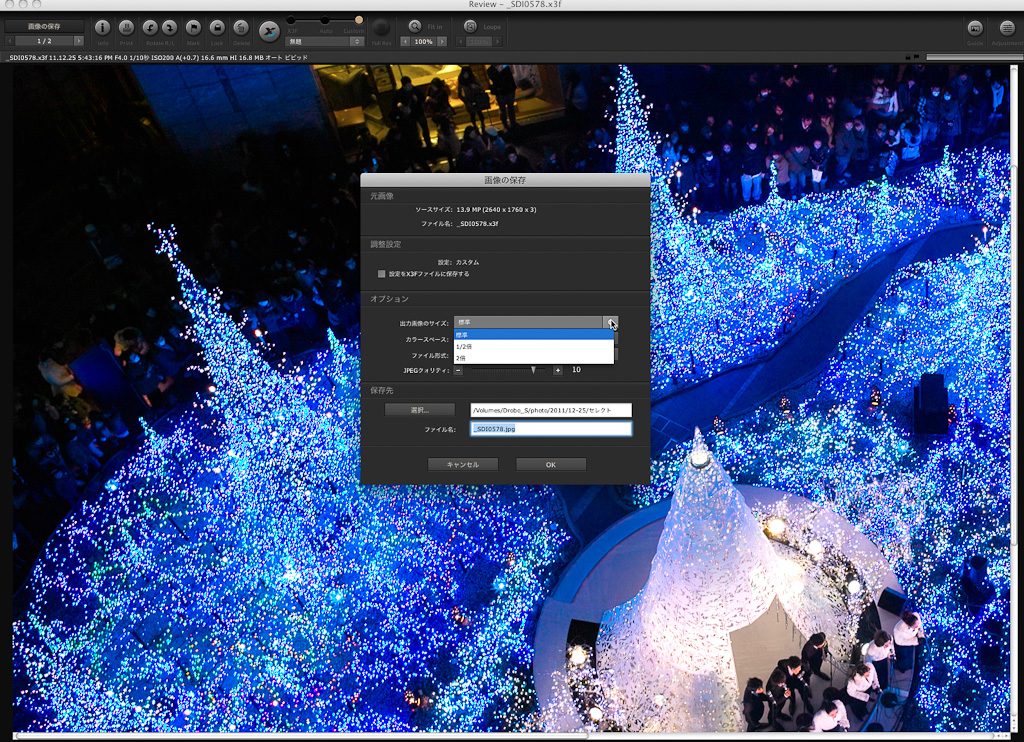
Task: Select the Auto setting mode radio
Action: point(325,20)
